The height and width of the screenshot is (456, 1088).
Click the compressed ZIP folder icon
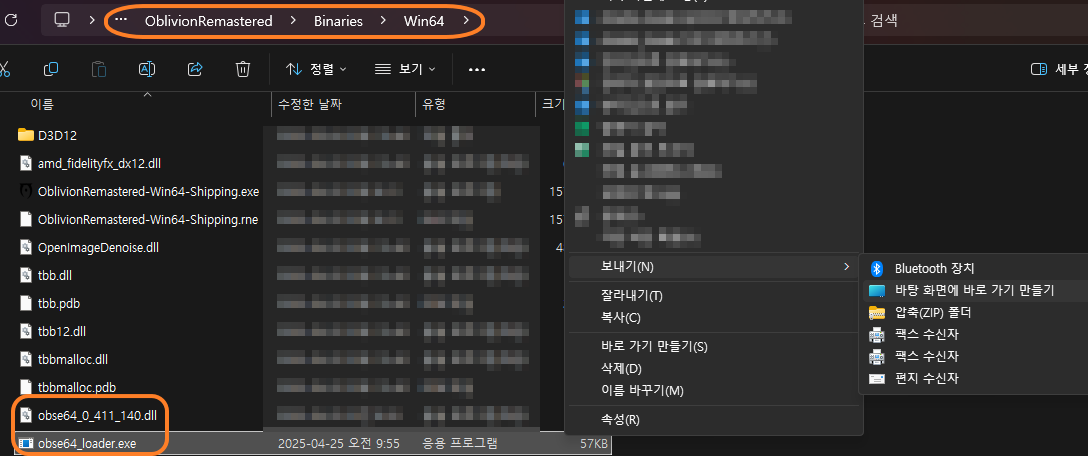click(x=877, y=313)
